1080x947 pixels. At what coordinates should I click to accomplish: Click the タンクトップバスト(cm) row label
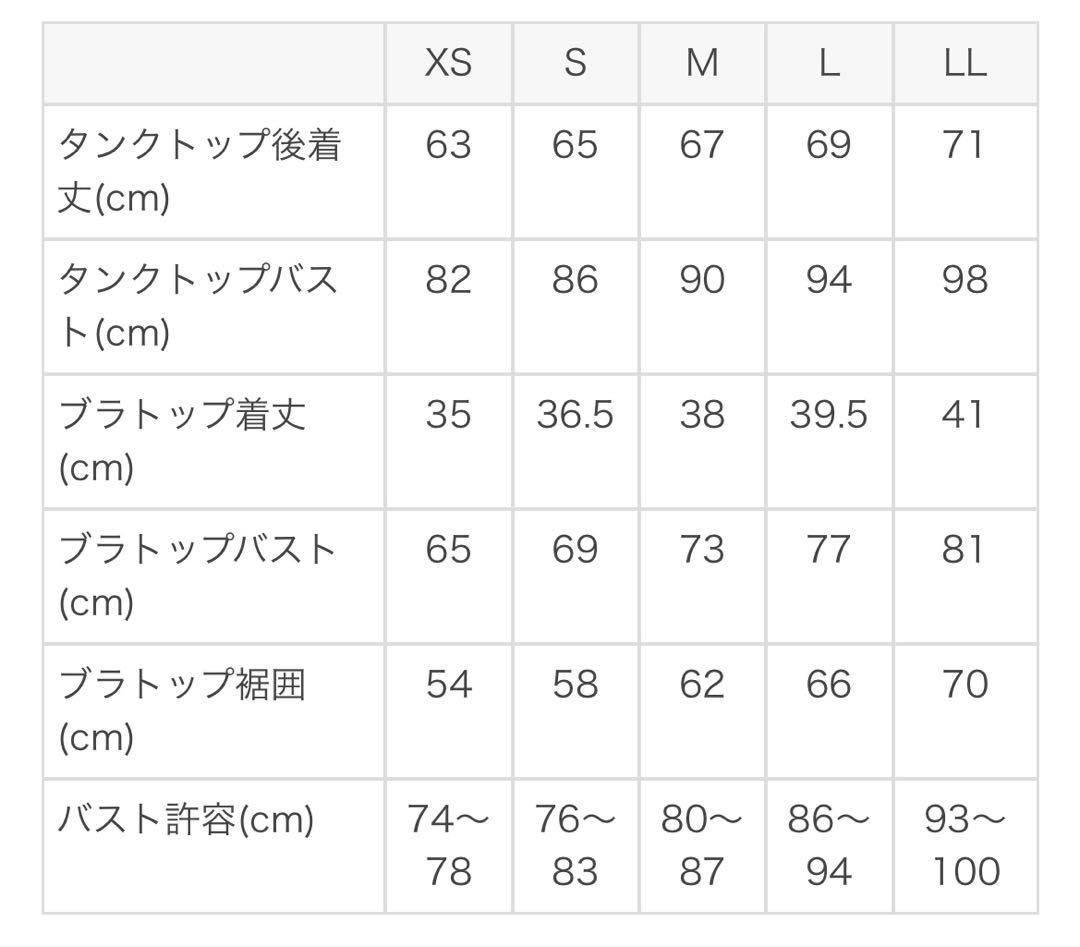[x=200, y=305]
